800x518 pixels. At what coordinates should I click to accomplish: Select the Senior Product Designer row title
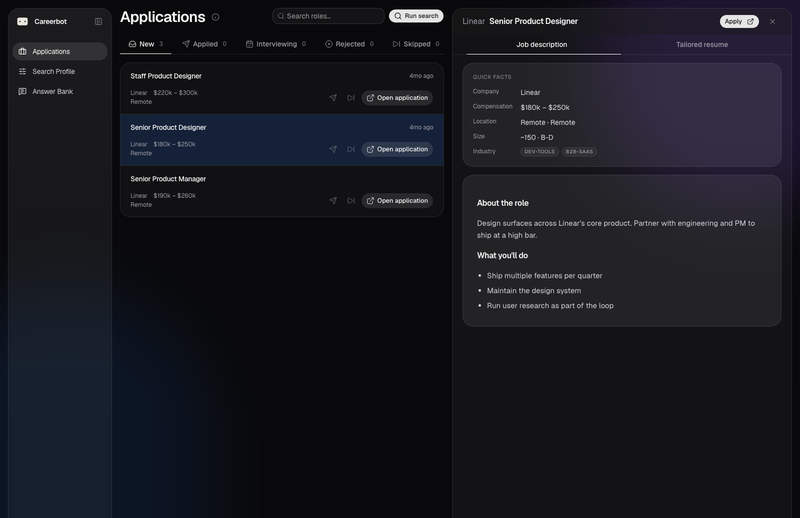168,128
